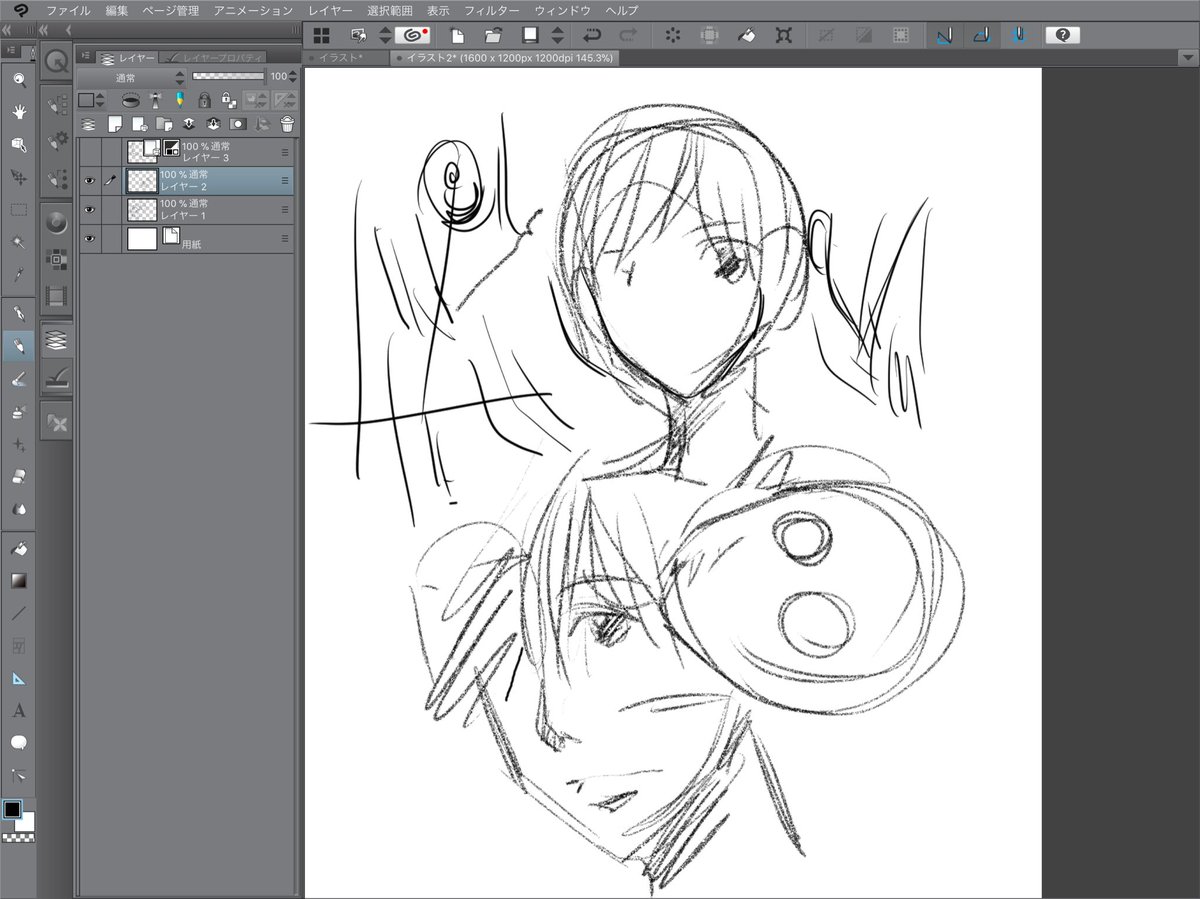
Task: Select the Gradient tool
Action: pos(18,580)
